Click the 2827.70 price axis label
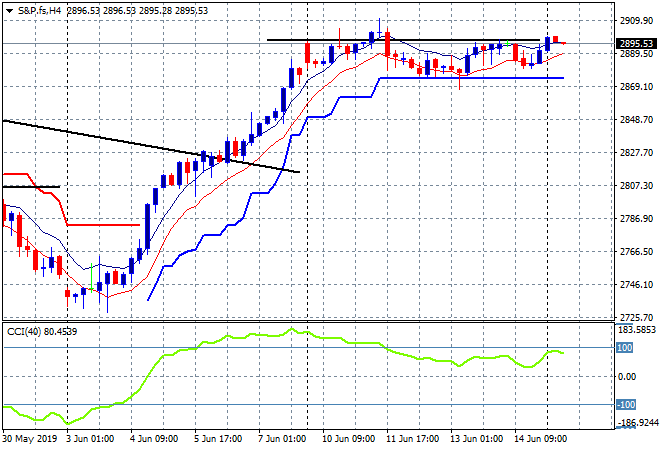Screen dimensions: 660x450 (x=636, y=152)
